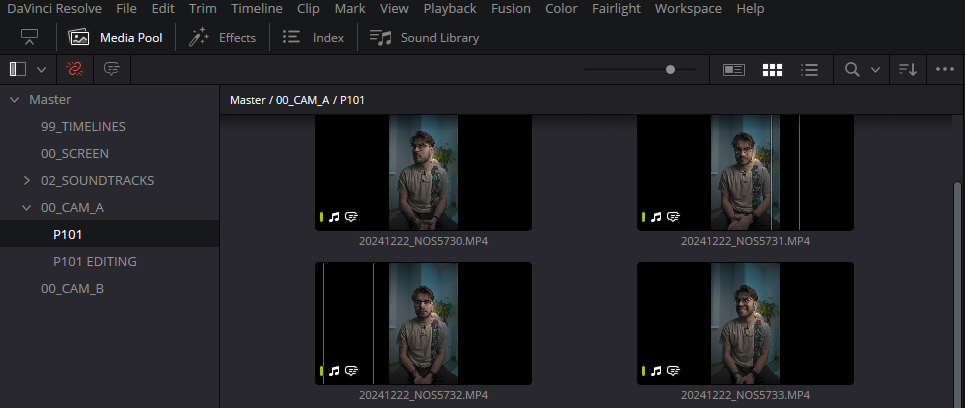Click the 20241222_NOS5730.MP4 file name
Screen dimensions: 965x408
[423, 241]
